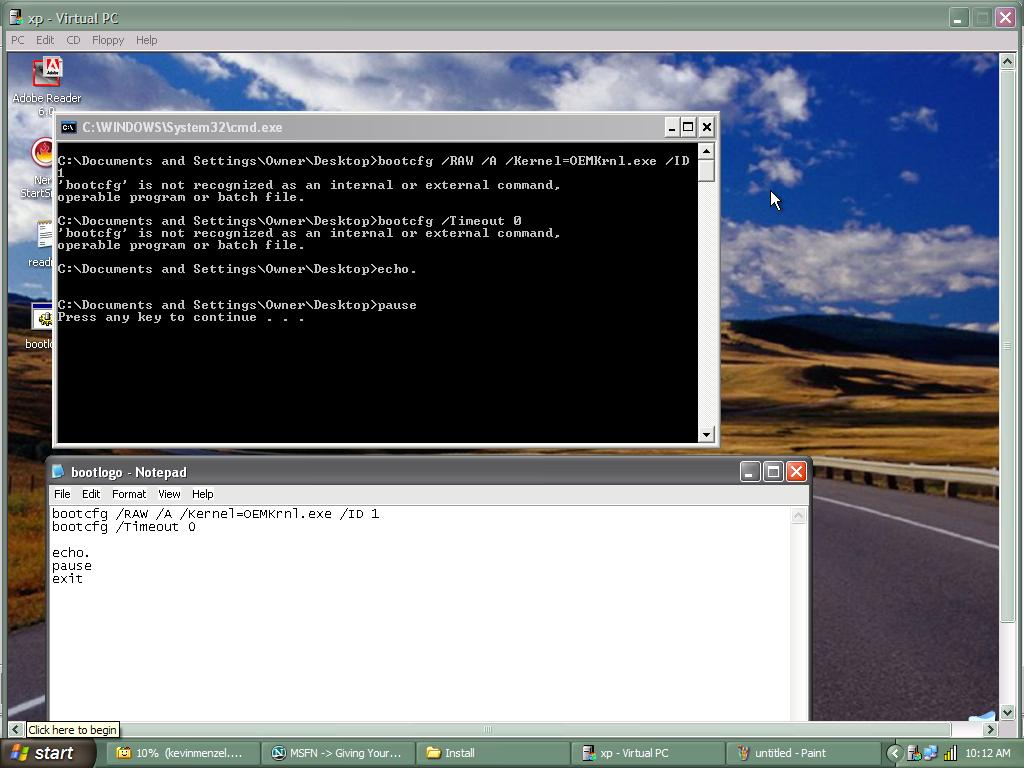Click the readme text file desktop icon

40,243
